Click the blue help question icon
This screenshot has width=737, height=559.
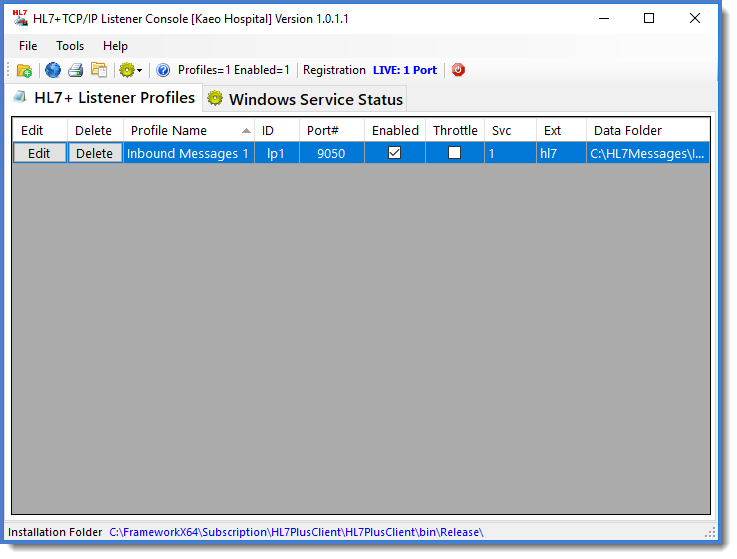click(x=163, y=71)
